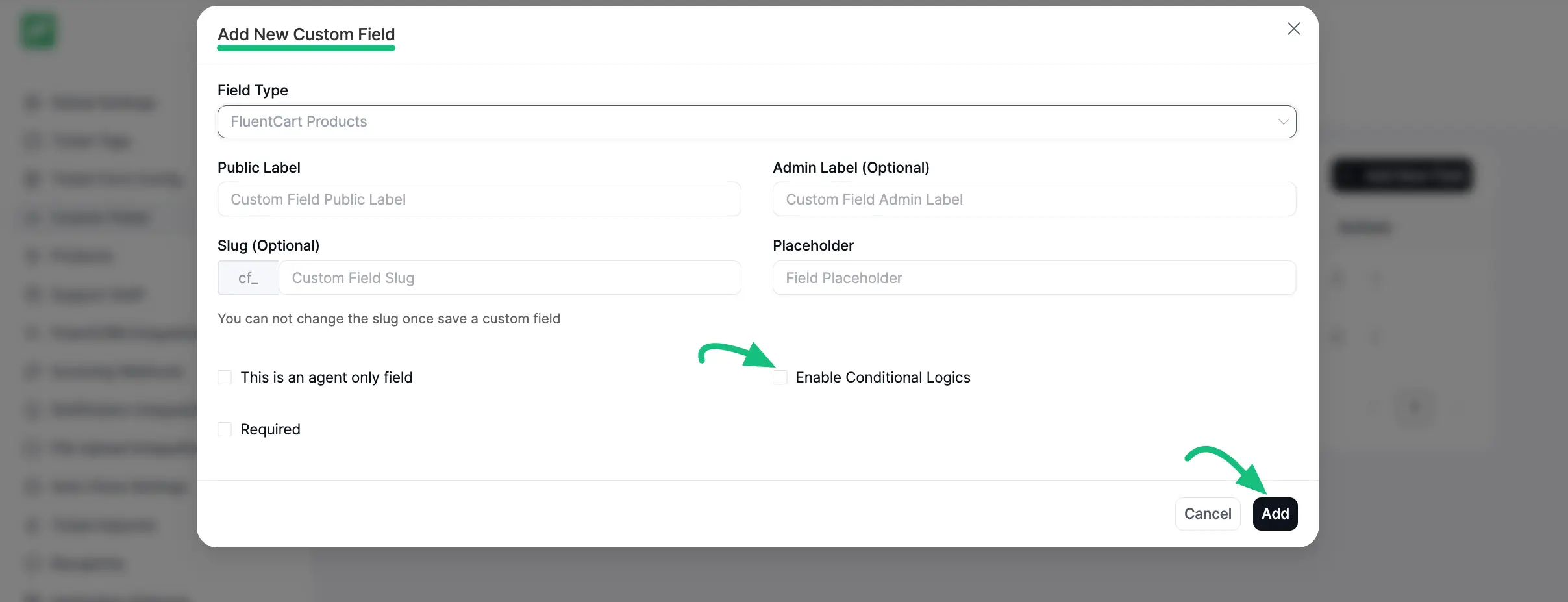Screen dimensions: 1568x602
Task: Tick the agent only field checkbox
Action: pos(225,377)
